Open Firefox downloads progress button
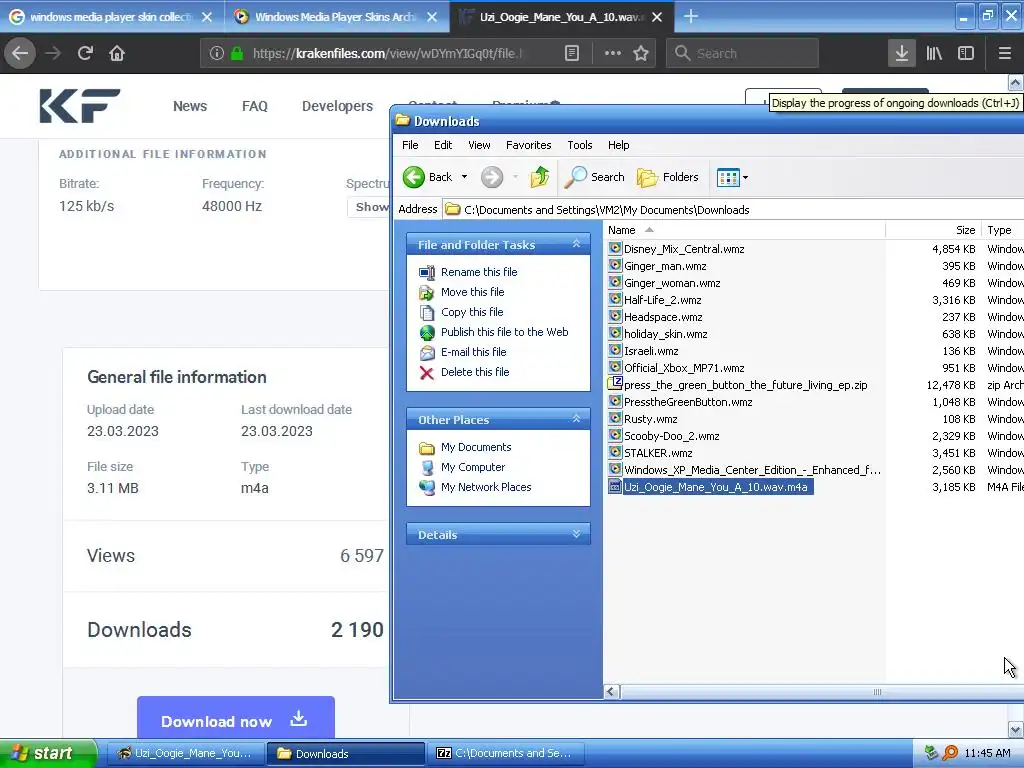 click(x=901, y=53)
